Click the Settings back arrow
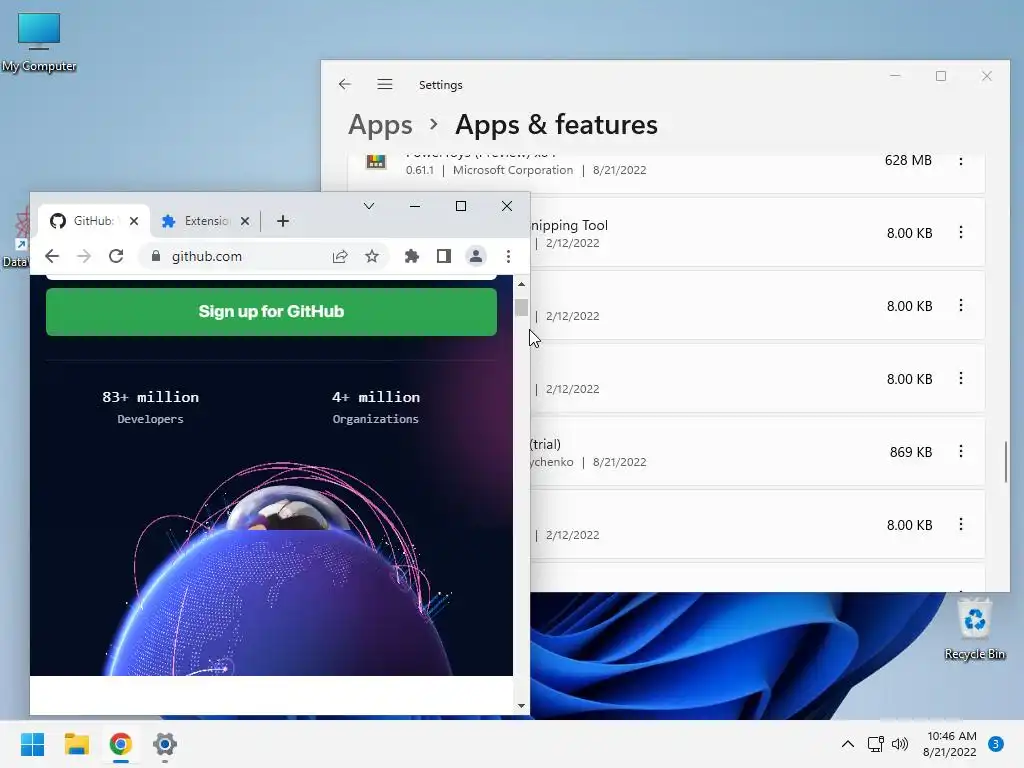Image resolution: width=1024 pixels, height=768 pixels. click(x=345, y=84)
